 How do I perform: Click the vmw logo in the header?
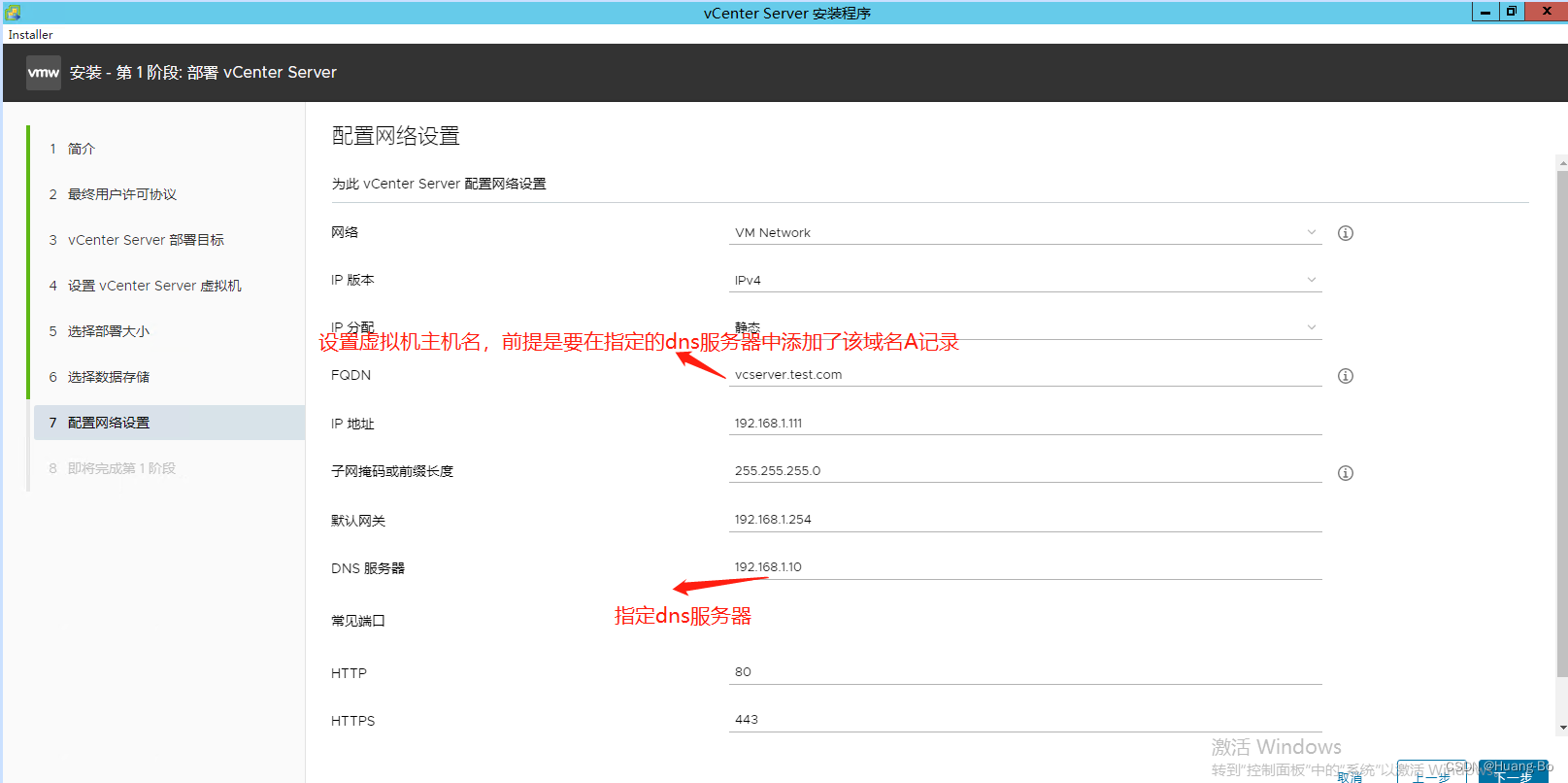(44, 73)
